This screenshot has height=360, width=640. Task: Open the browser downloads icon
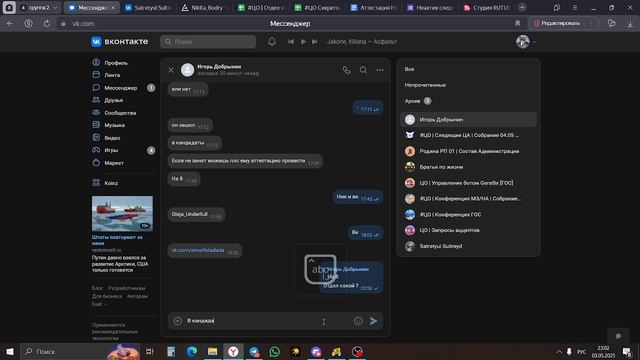pyautogui.click(x=630, y=23)
